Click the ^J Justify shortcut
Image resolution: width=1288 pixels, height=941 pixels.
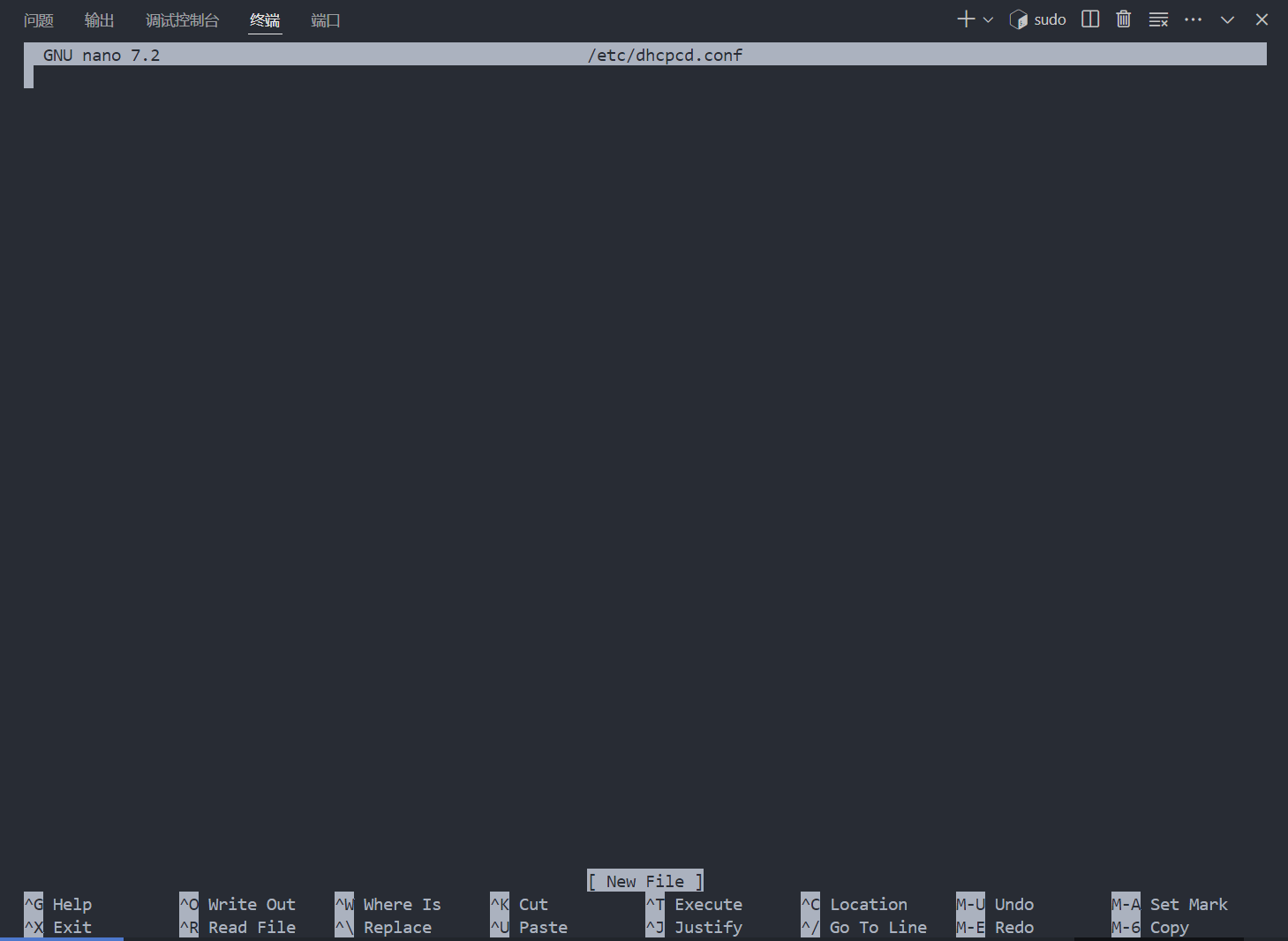[x=694, y=927]
